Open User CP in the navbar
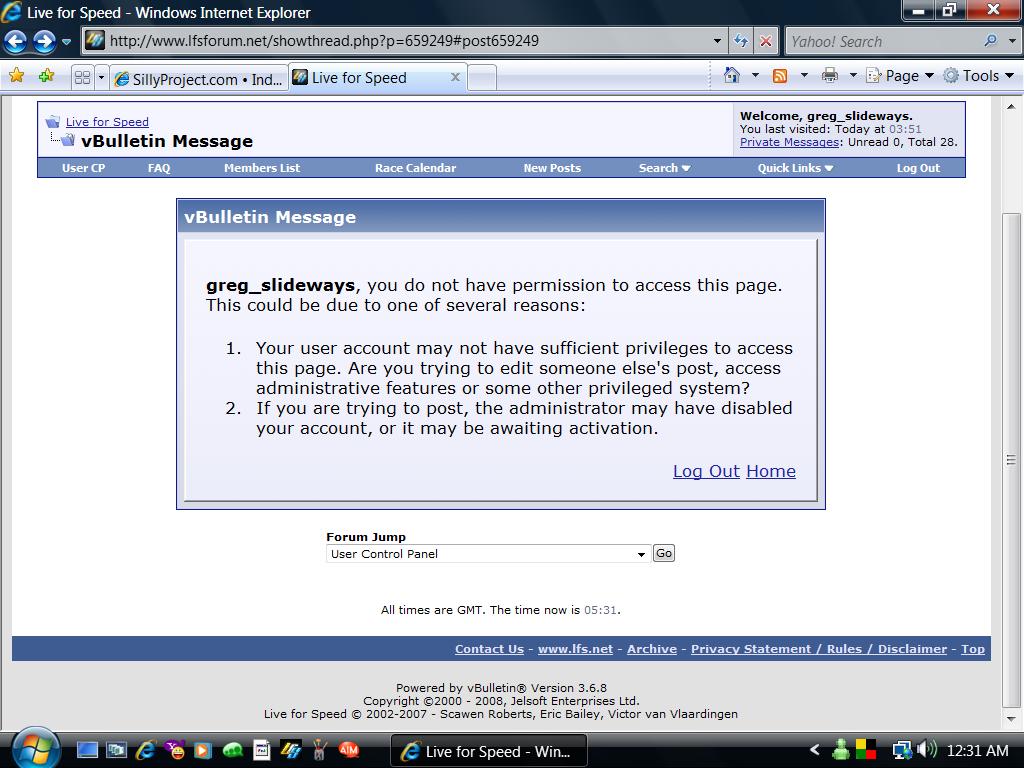Viewport: 1024px width, 768px height. coord(83,168)
